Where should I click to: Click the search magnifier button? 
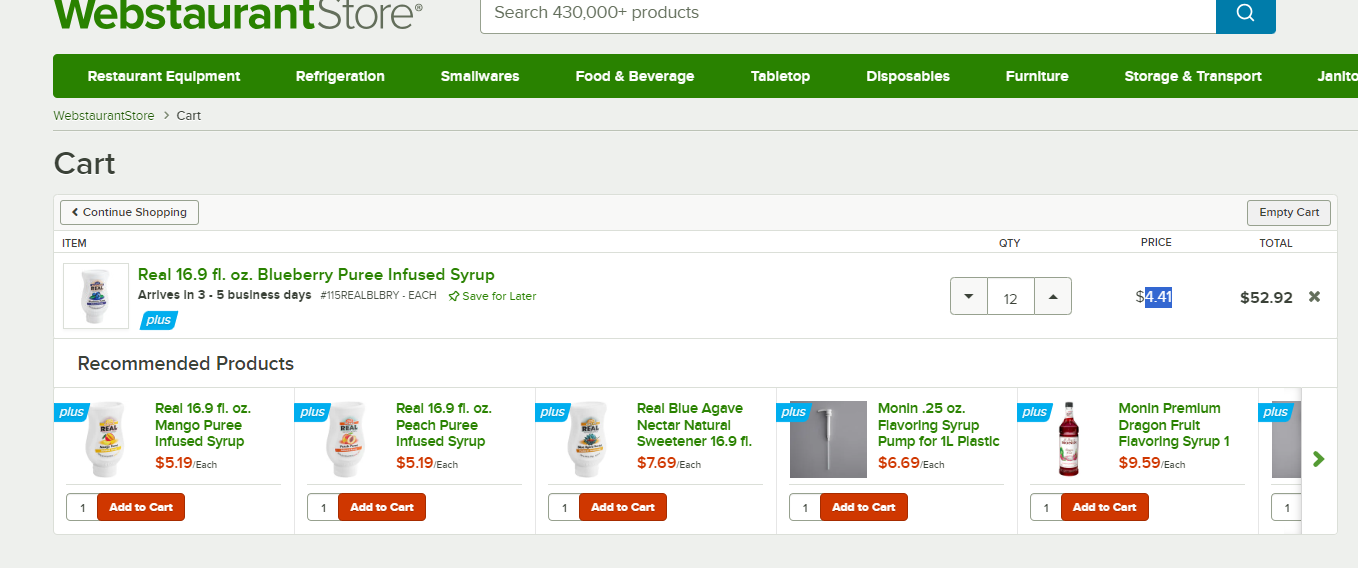pyautogui.click(x=1245, y=14)
